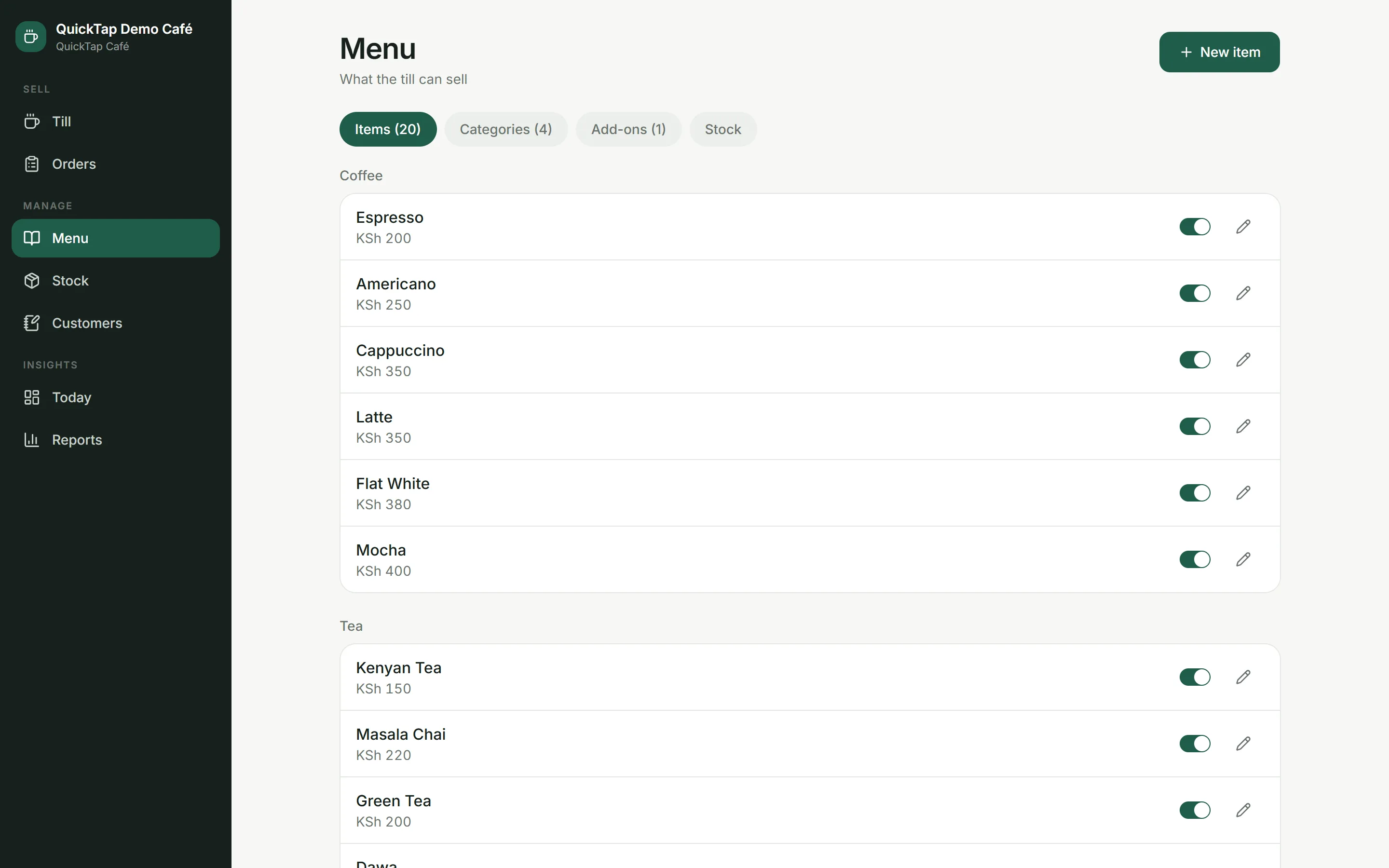
Task: Toggle Americano off the till
Action: point(1195,293)
